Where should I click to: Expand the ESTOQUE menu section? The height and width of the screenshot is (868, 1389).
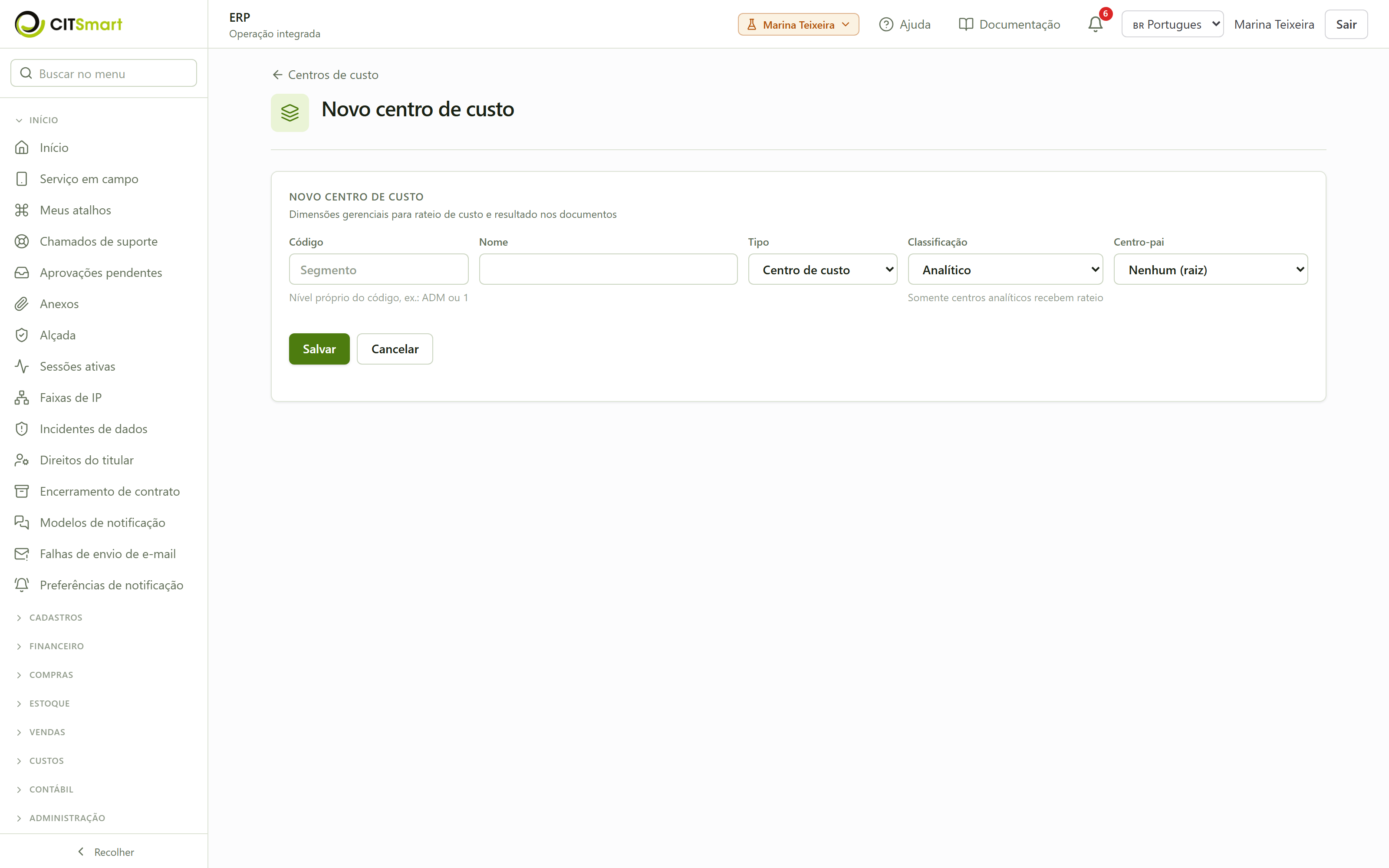[43, 704]
